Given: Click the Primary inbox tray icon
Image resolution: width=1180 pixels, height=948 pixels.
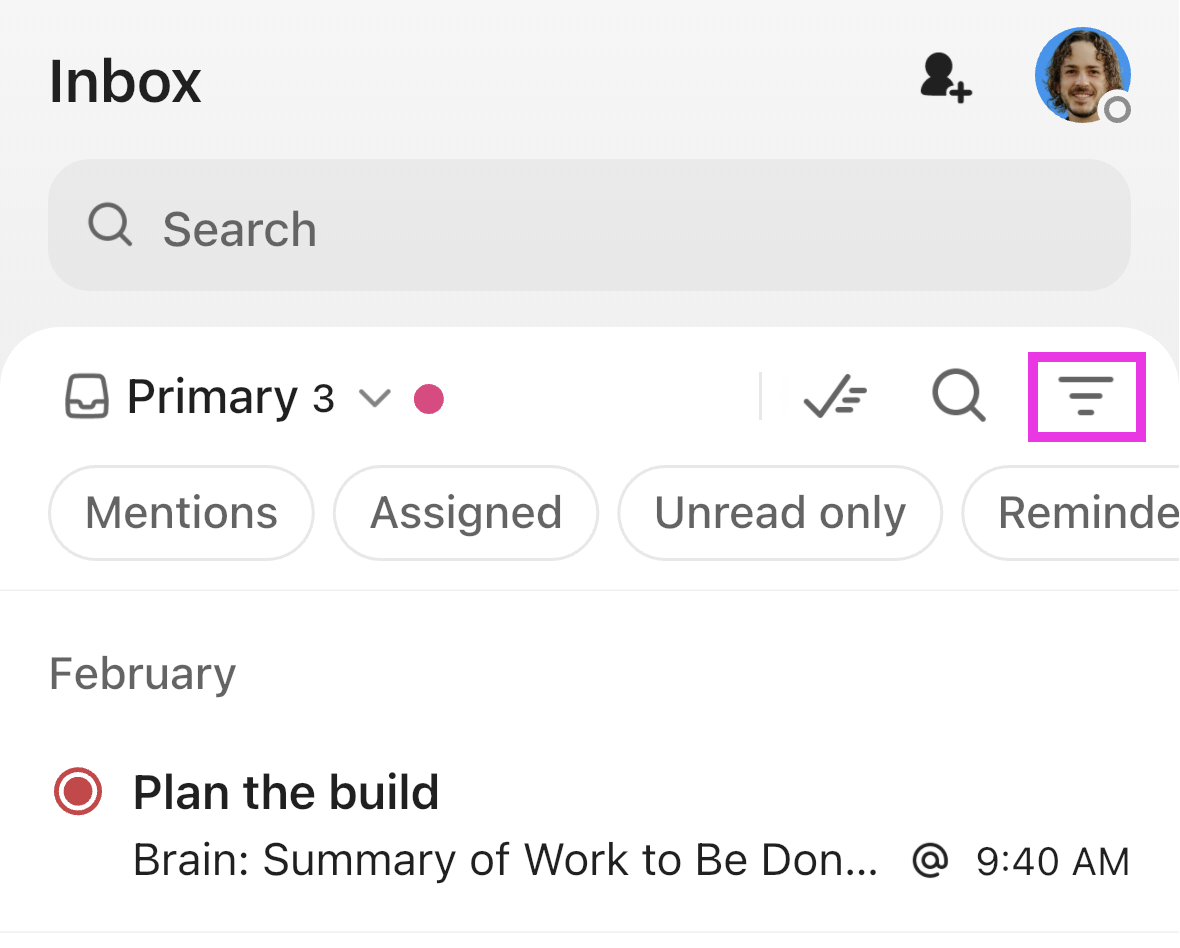Looking at the screenshot, I should [x=88, y=398].
